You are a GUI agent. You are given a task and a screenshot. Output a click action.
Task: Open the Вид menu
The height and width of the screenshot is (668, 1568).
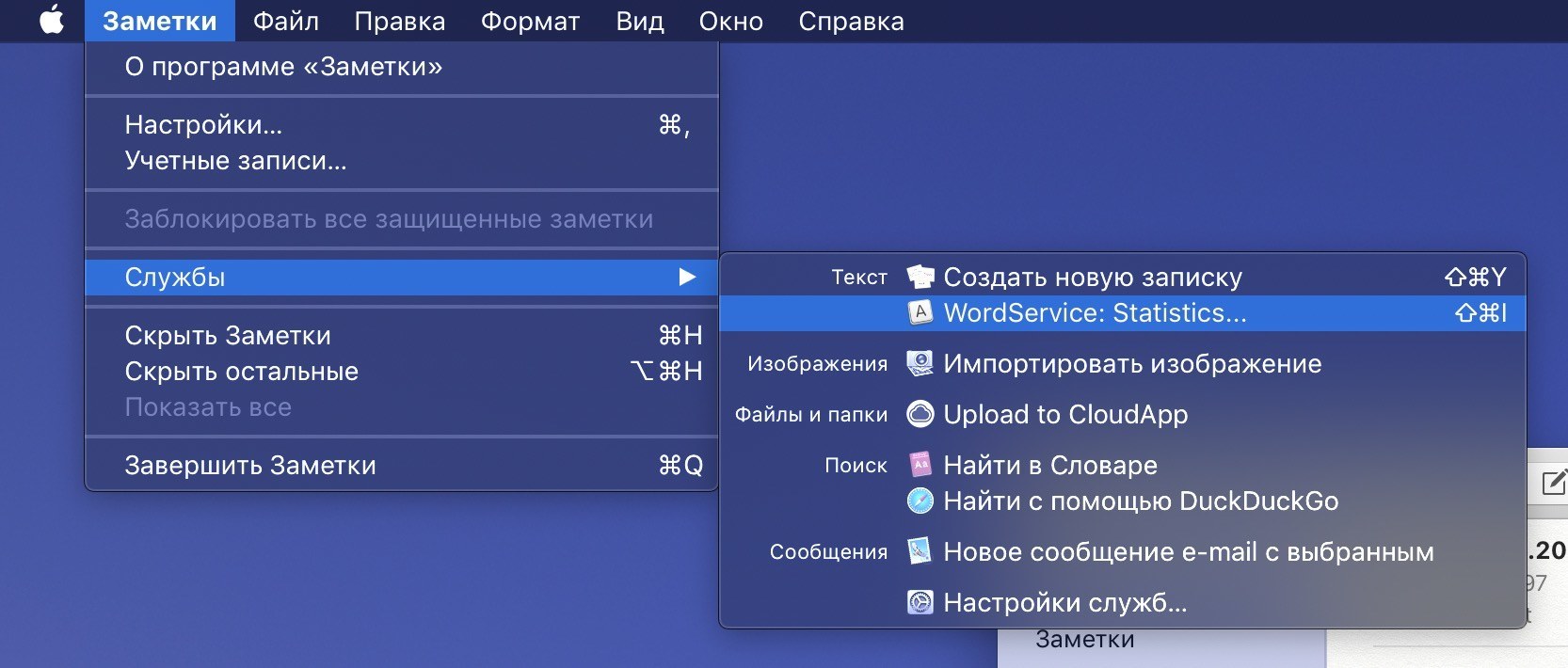pos(639,21)
